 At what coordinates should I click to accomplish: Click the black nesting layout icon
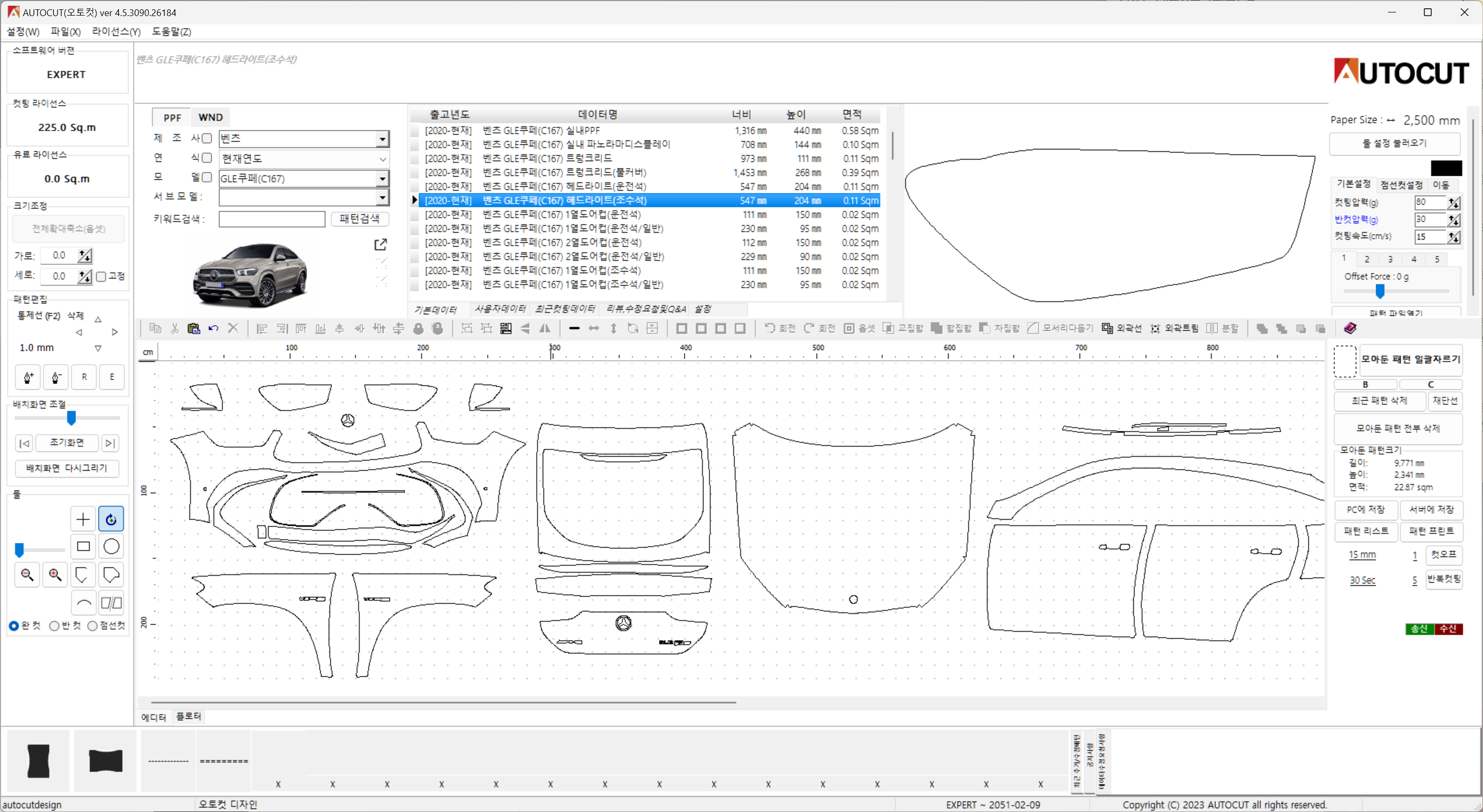point(505,328)
